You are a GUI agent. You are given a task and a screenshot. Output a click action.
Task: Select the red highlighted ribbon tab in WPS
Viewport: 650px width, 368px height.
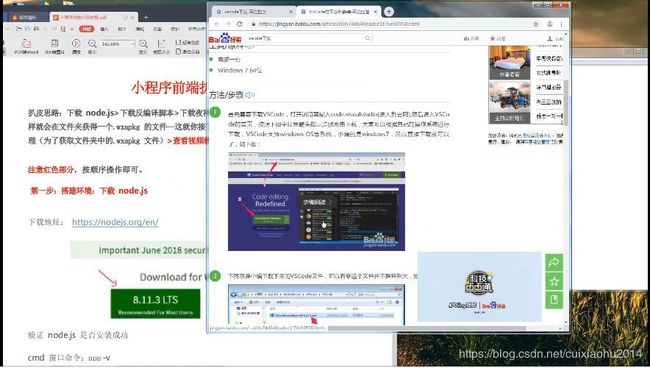click(x=87, y=29)
